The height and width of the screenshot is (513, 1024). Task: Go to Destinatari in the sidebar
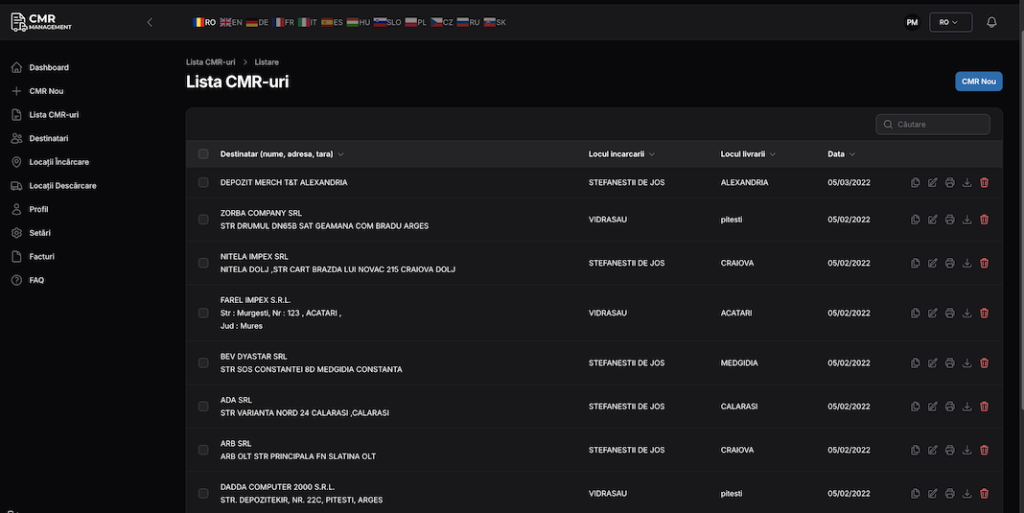(48, 138)
